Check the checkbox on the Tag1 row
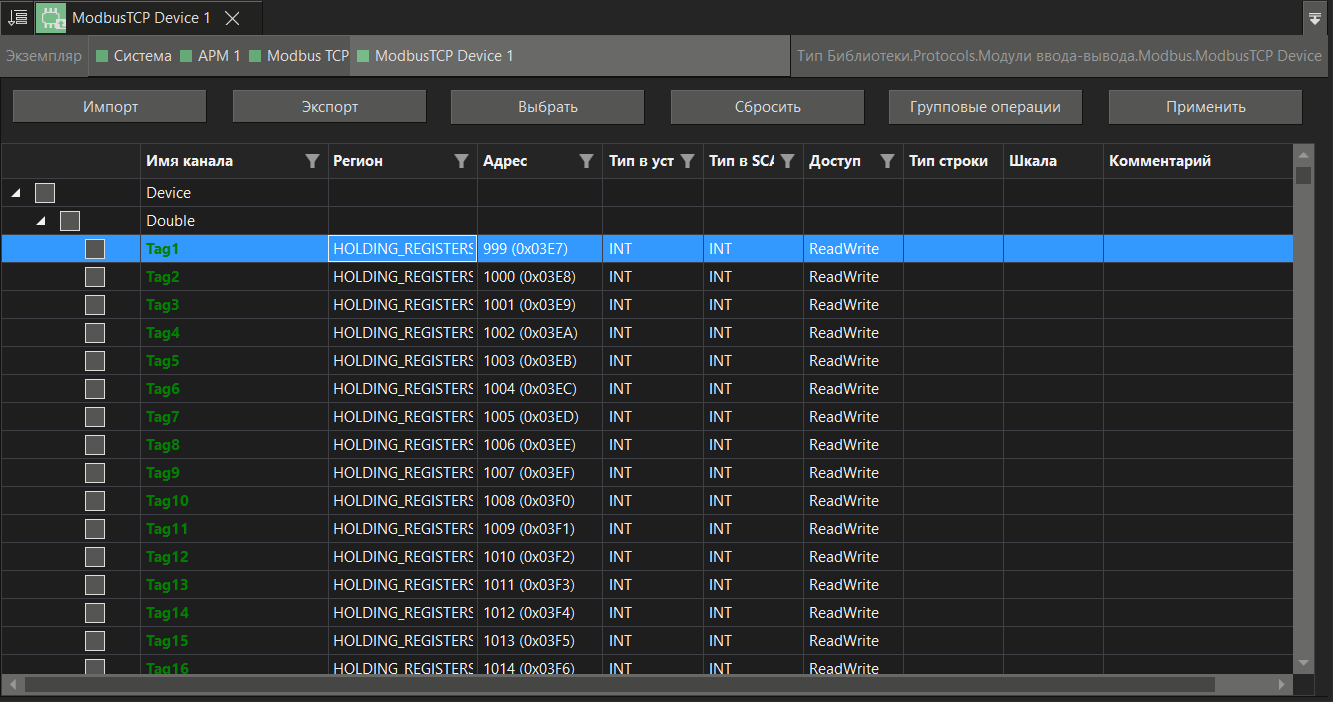This screenshot has width=1333, height=702. coord(95,248)
